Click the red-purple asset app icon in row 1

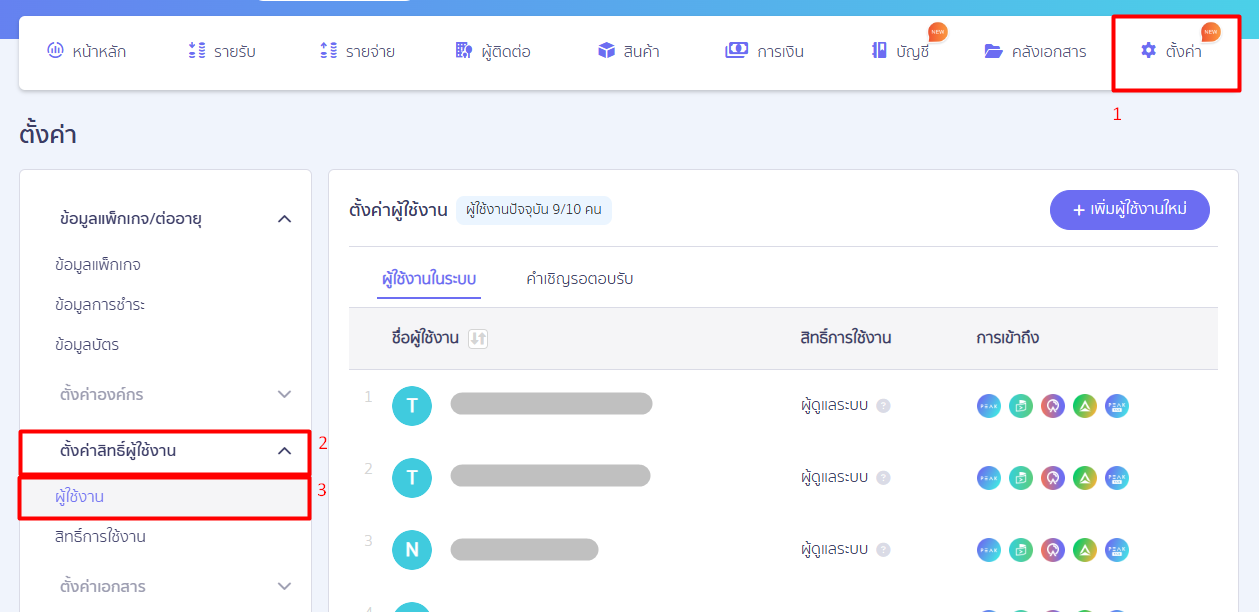1053,406
